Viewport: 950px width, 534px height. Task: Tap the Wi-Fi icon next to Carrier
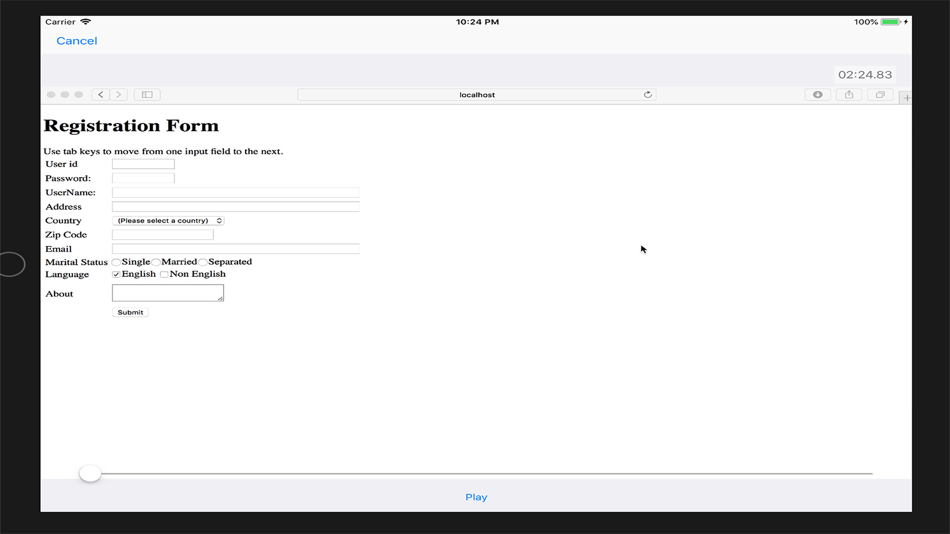[x=86, y=22]
